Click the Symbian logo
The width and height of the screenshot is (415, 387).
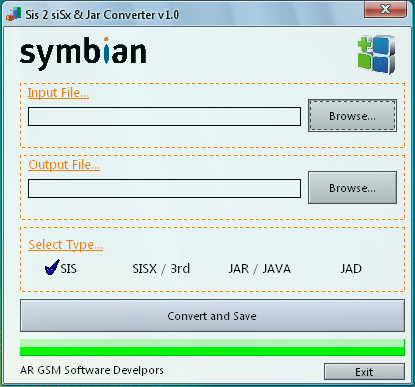click(x=83, y=53)
